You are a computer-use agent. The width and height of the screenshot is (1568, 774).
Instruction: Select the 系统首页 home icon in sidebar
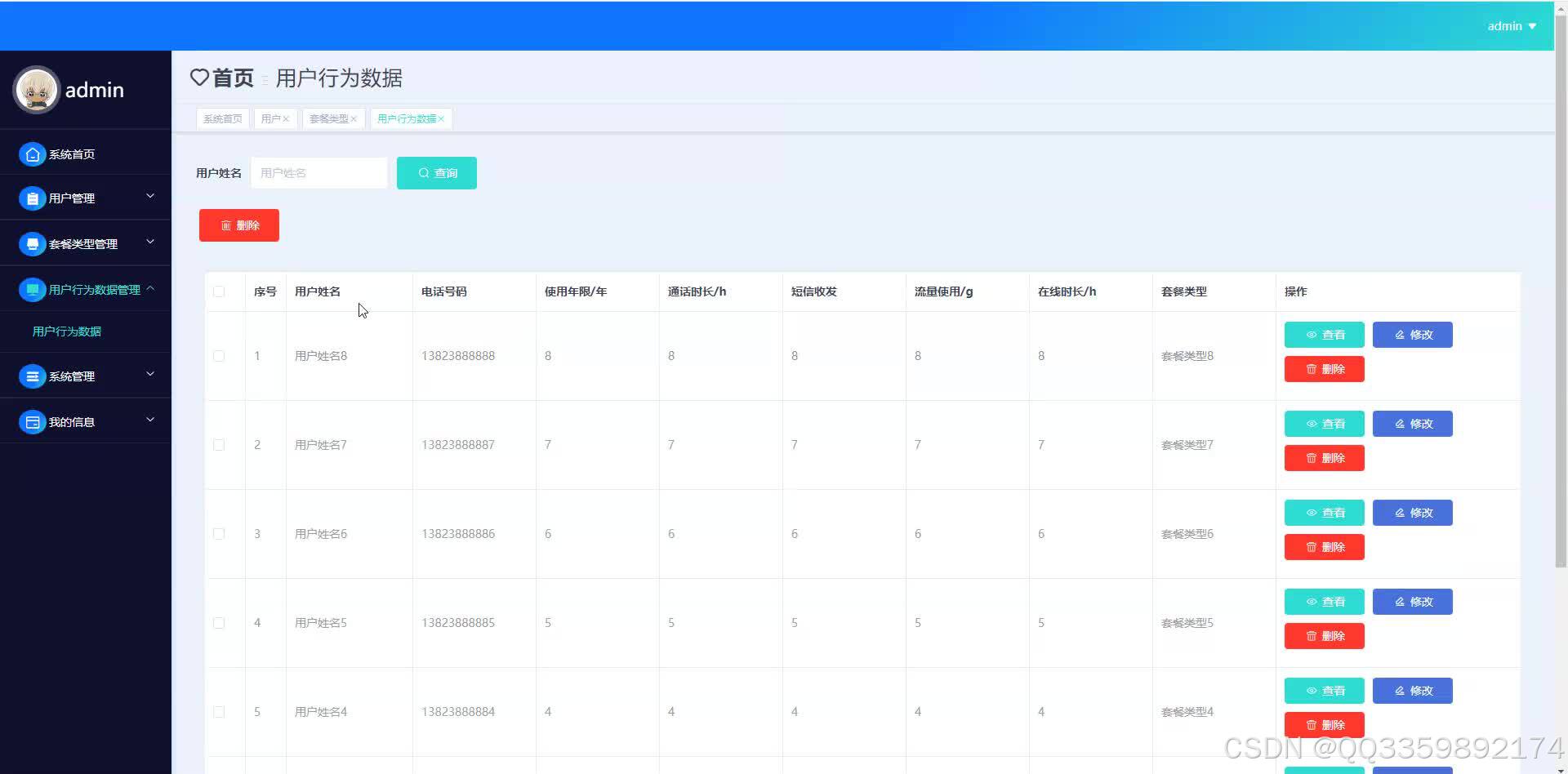coord(32,153)
